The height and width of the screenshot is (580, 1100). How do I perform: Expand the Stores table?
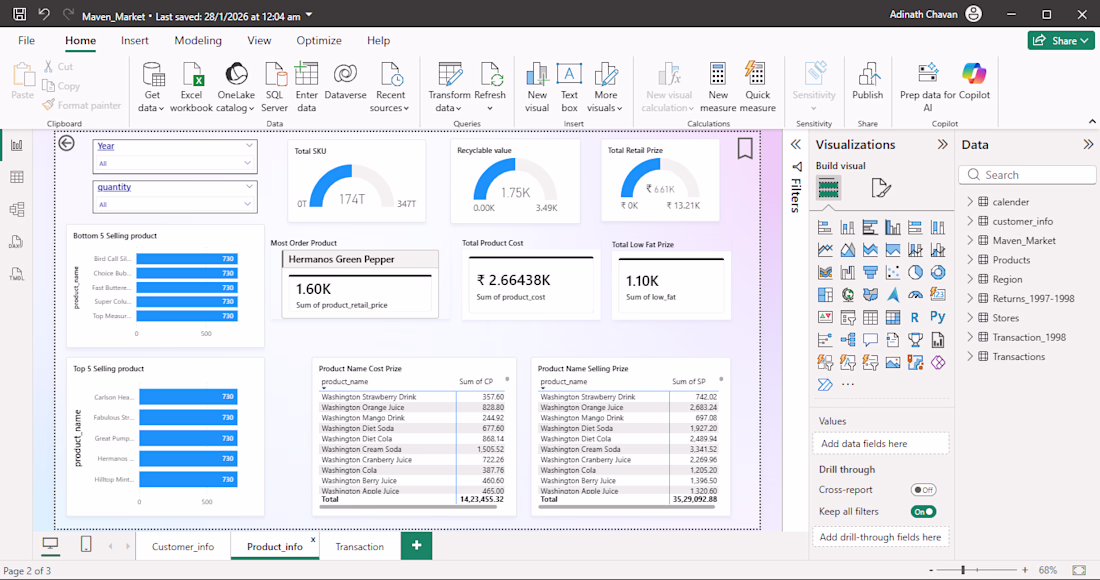(x=970, y=318)
